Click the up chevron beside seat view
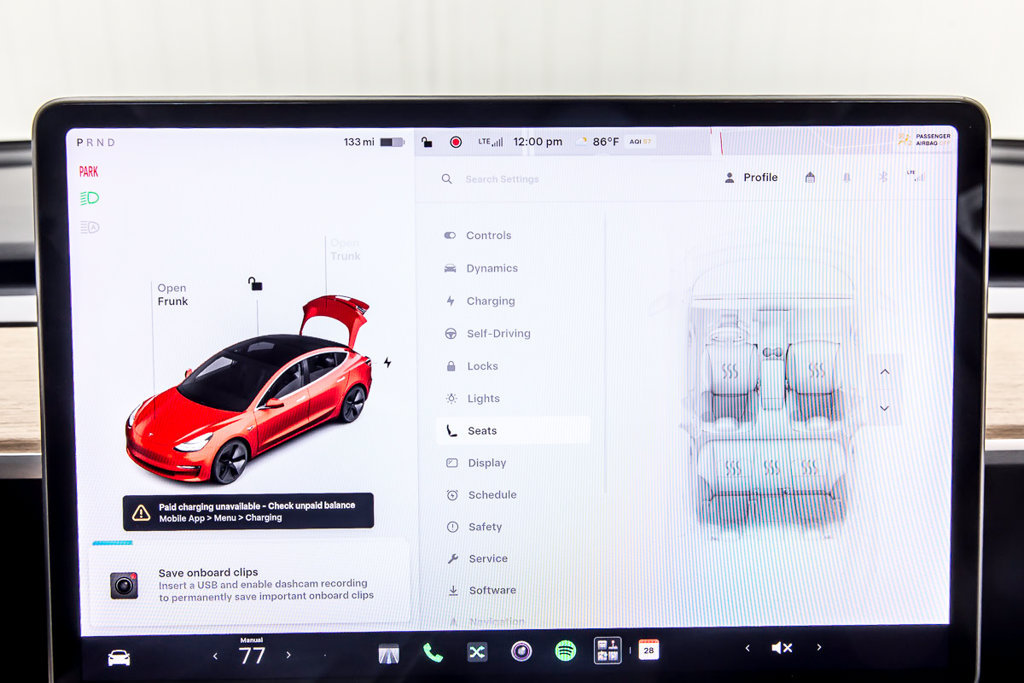This screenshot has width=1024, height=683. click(885, 372)
